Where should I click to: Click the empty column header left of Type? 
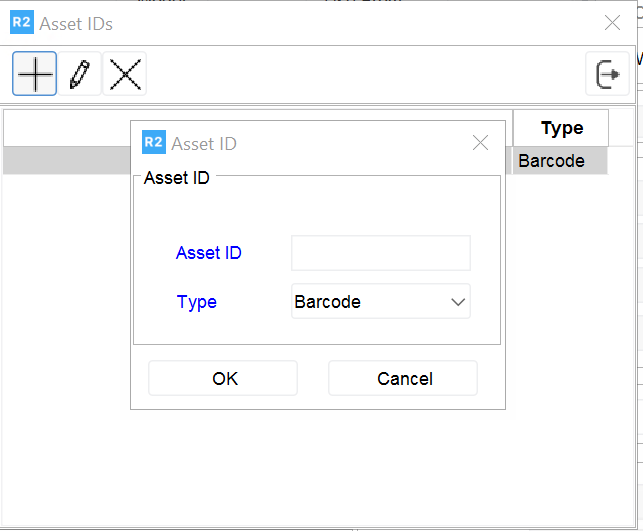click(x=68, y=128)
